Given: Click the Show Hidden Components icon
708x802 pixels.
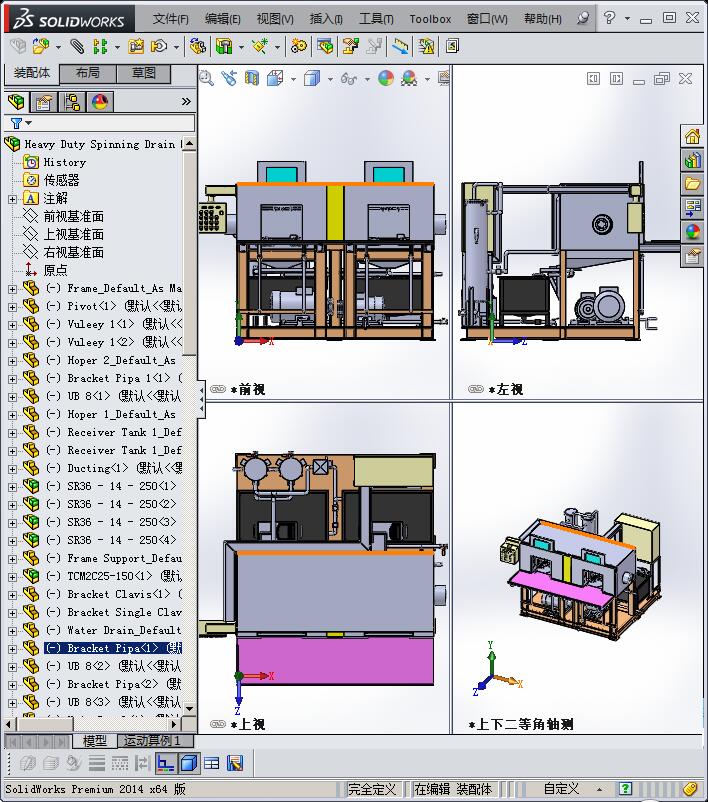Looking at the screenshot, I should (x=197, y=47).
